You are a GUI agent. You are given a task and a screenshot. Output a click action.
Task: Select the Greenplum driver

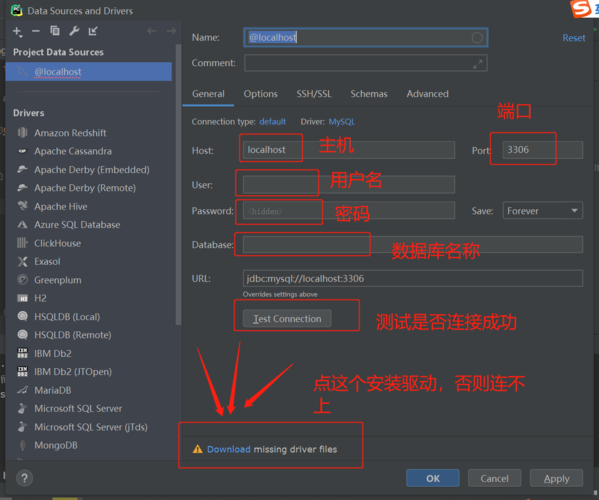[58, 280]
